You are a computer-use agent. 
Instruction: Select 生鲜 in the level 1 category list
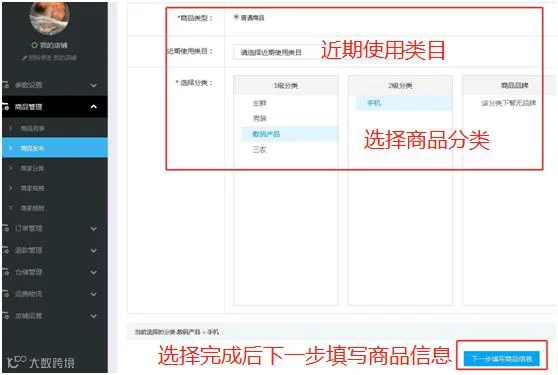[259, 103]
